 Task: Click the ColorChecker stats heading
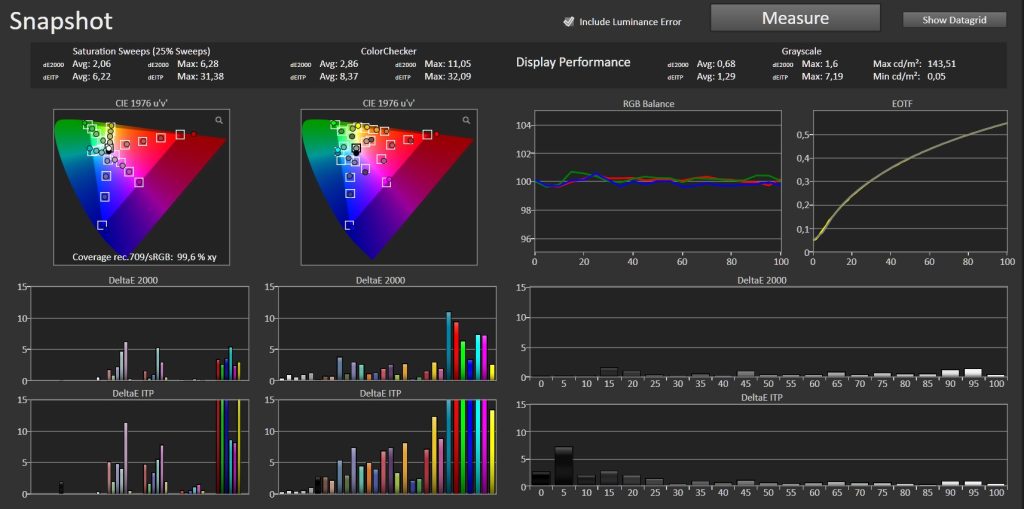point(389,51)
